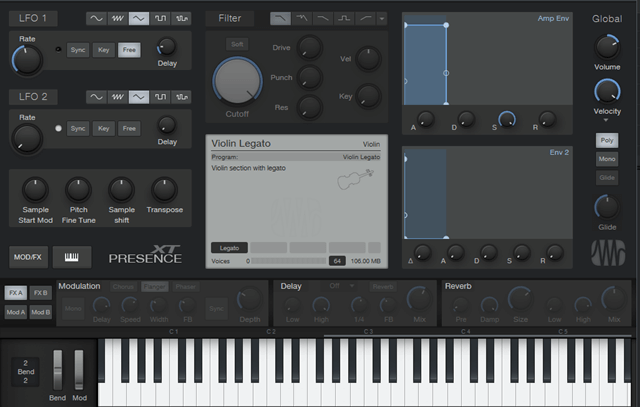Click the Reverb Size knob
The image size is (640, 407).
520,299
